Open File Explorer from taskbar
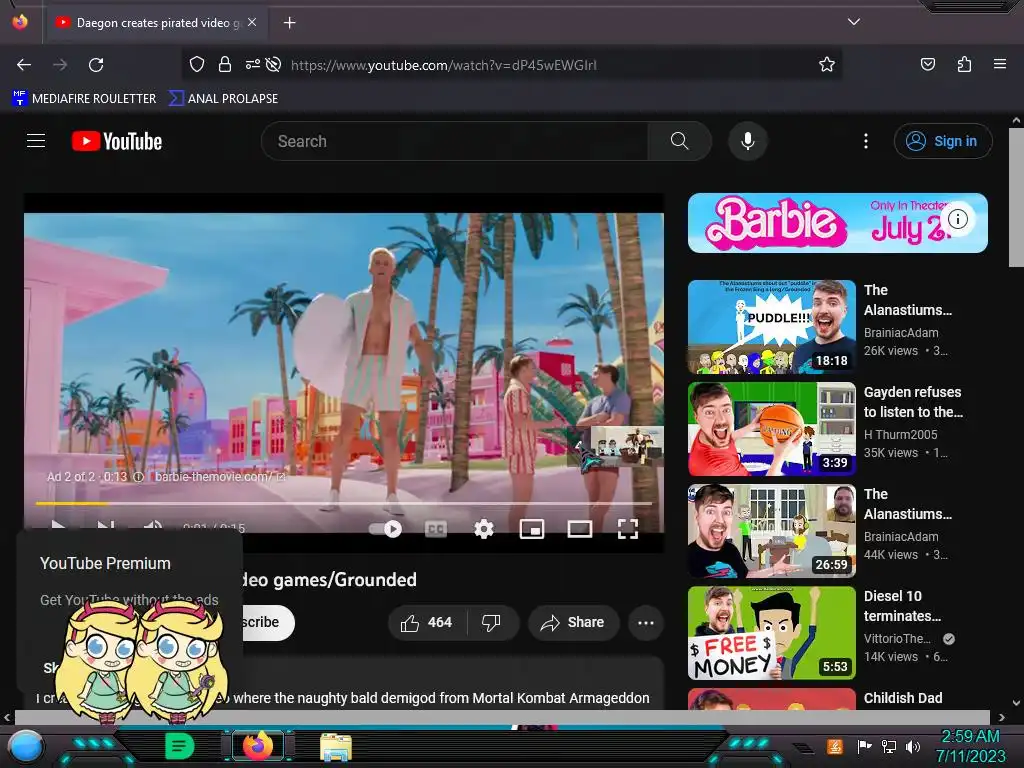Screen dimensions: 1024x768 [336, 746]
